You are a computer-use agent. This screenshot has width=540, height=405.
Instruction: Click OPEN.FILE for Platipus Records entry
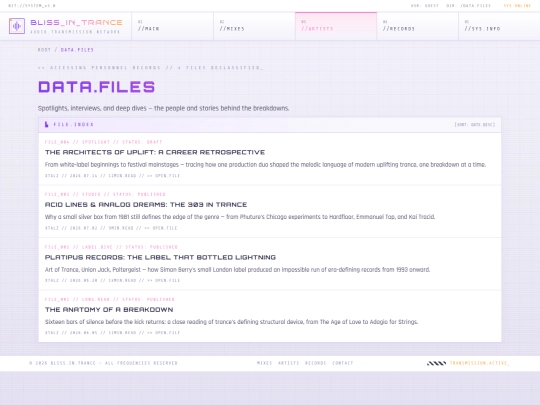(164, 280)
